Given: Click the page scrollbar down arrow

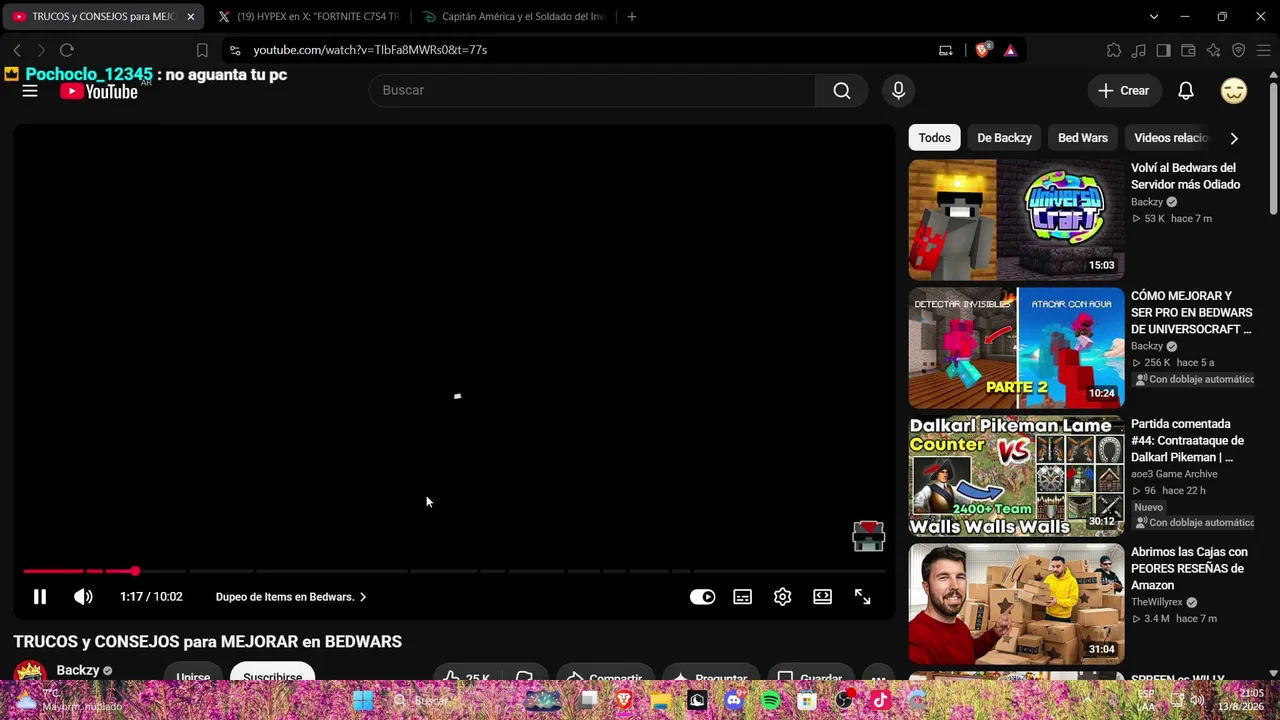Looking at the screenshot, I should point(1273,674).
